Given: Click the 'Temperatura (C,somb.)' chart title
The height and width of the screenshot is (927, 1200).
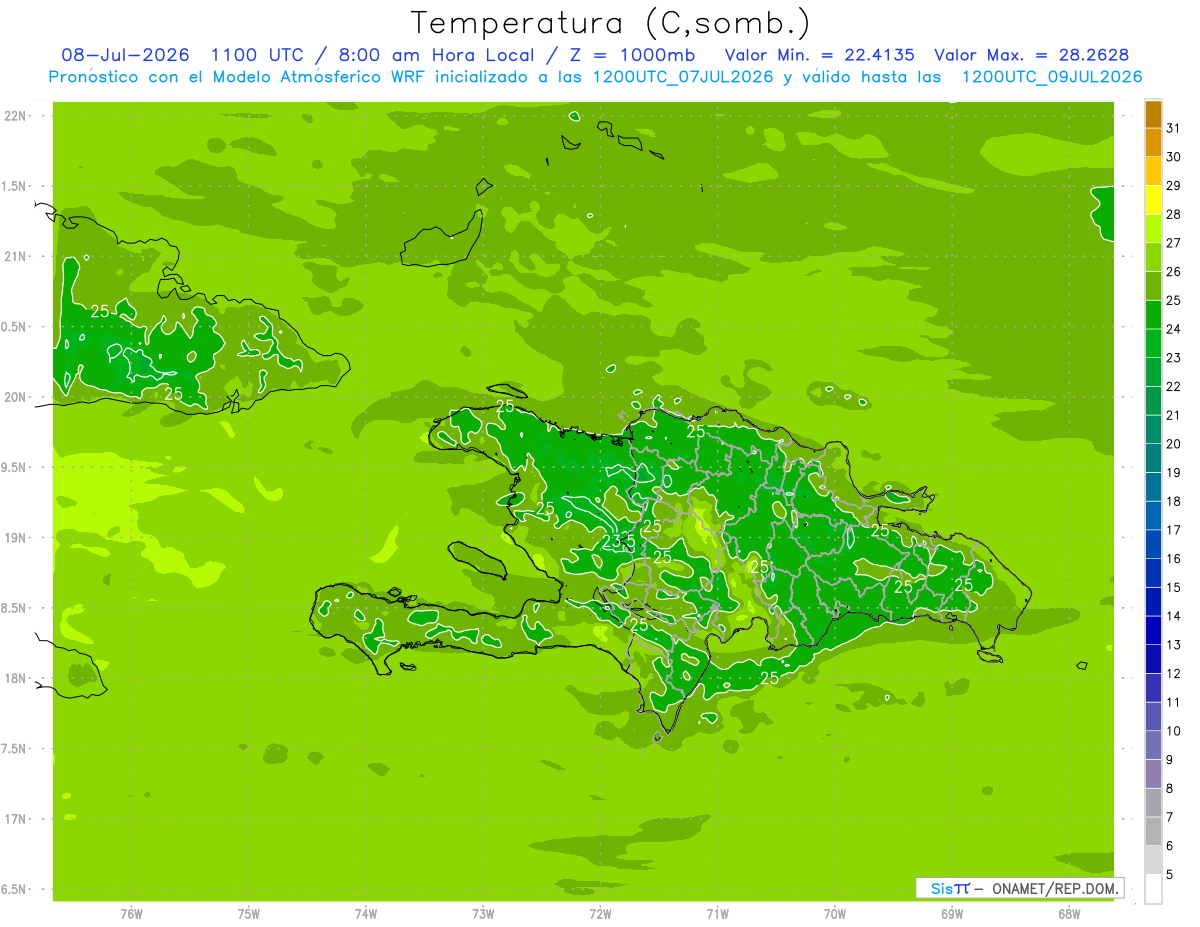Looking at the screenshot, I should 611,23.
